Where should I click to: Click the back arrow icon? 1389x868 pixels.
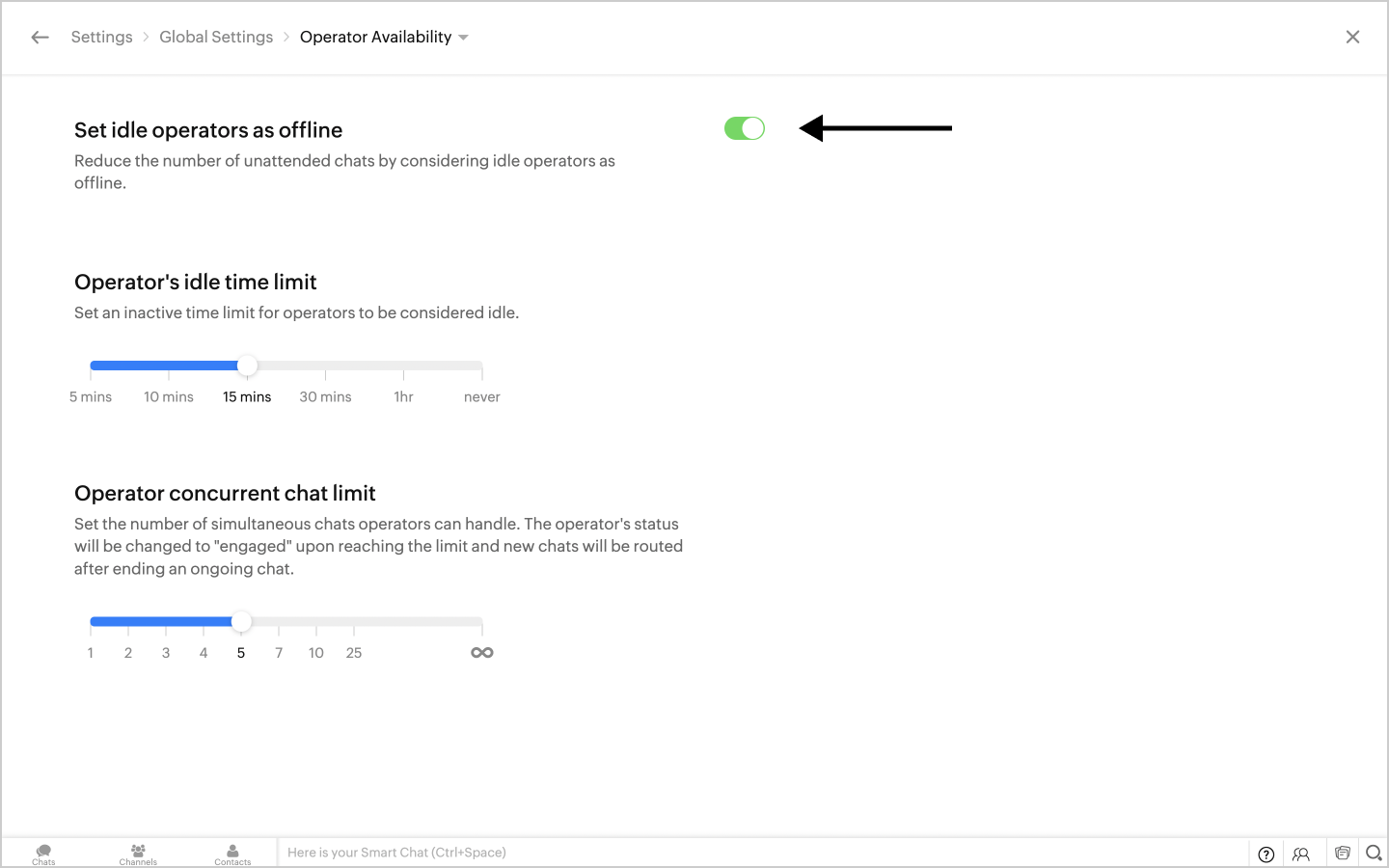(x=40, y=38)
